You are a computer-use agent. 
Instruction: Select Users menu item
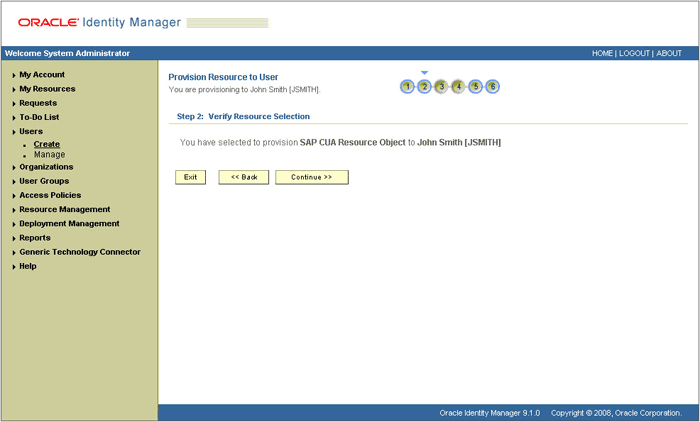coord(31,131)
